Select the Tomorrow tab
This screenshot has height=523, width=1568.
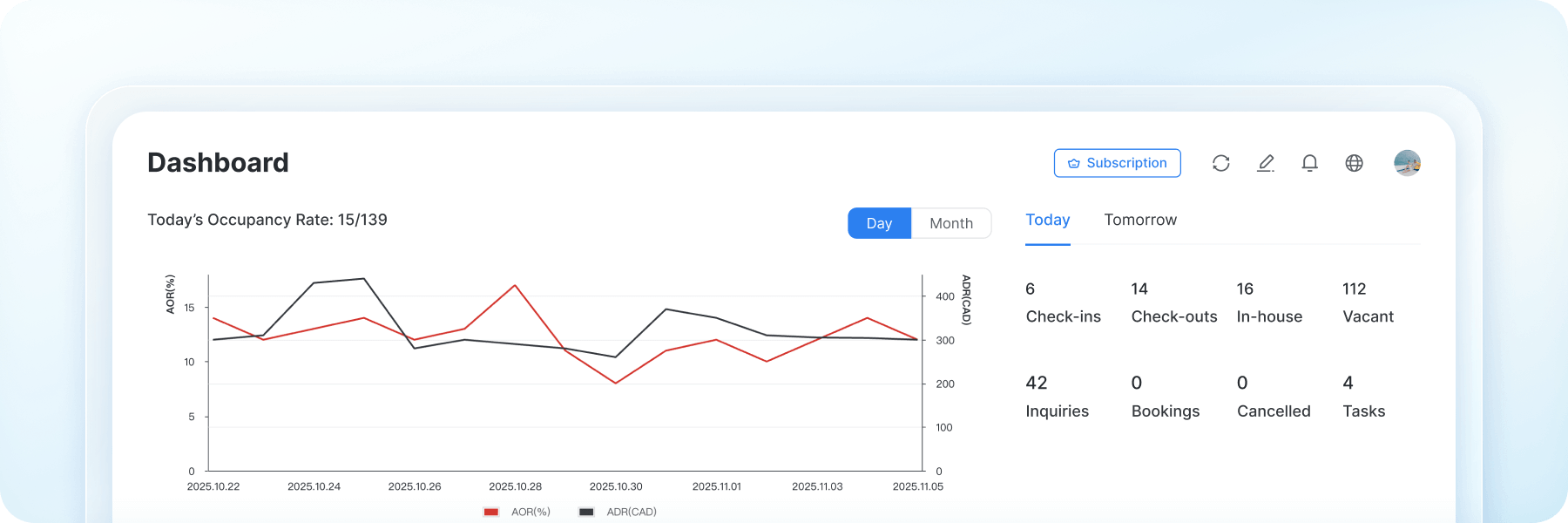click(x=1139, y=221)
